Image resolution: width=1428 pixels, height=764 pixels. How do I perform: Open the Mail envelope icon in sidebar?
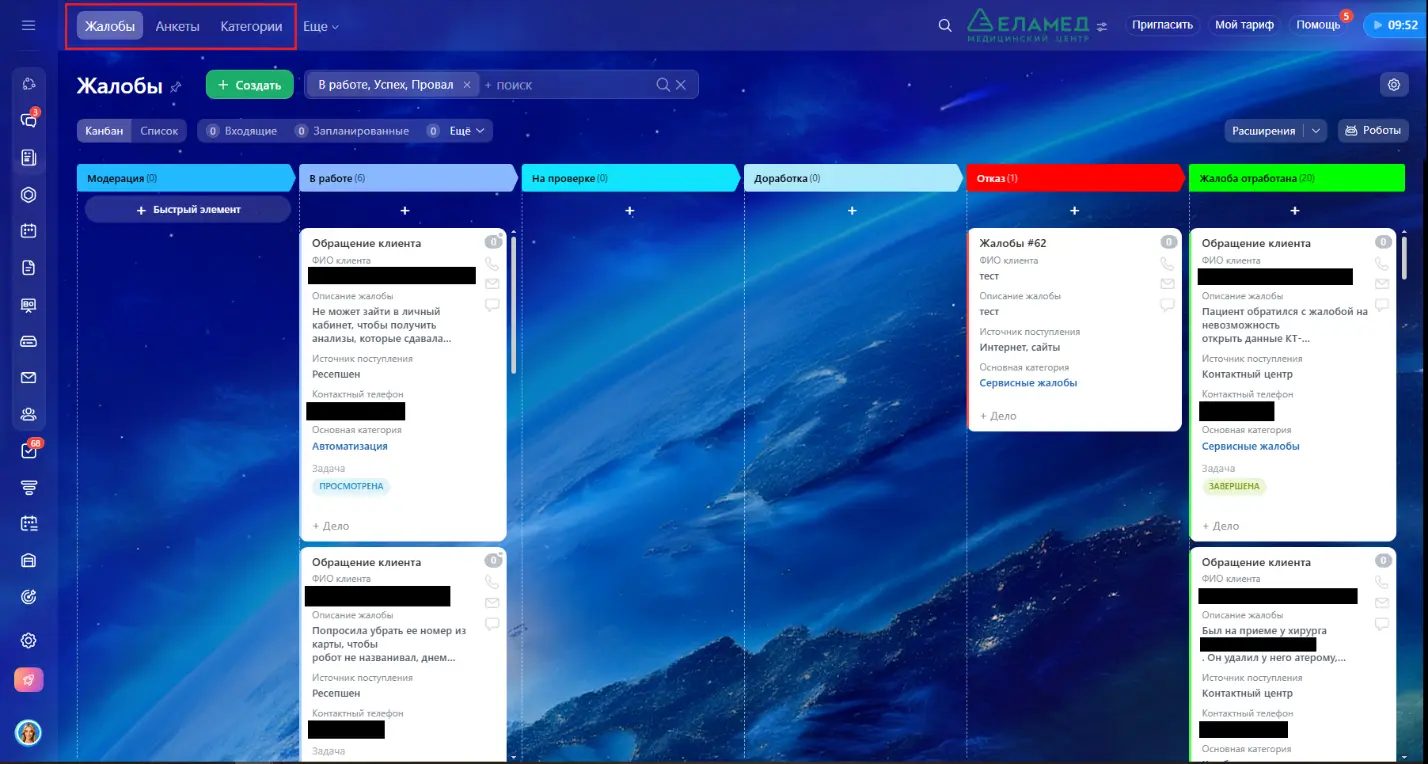click(28, 377)
